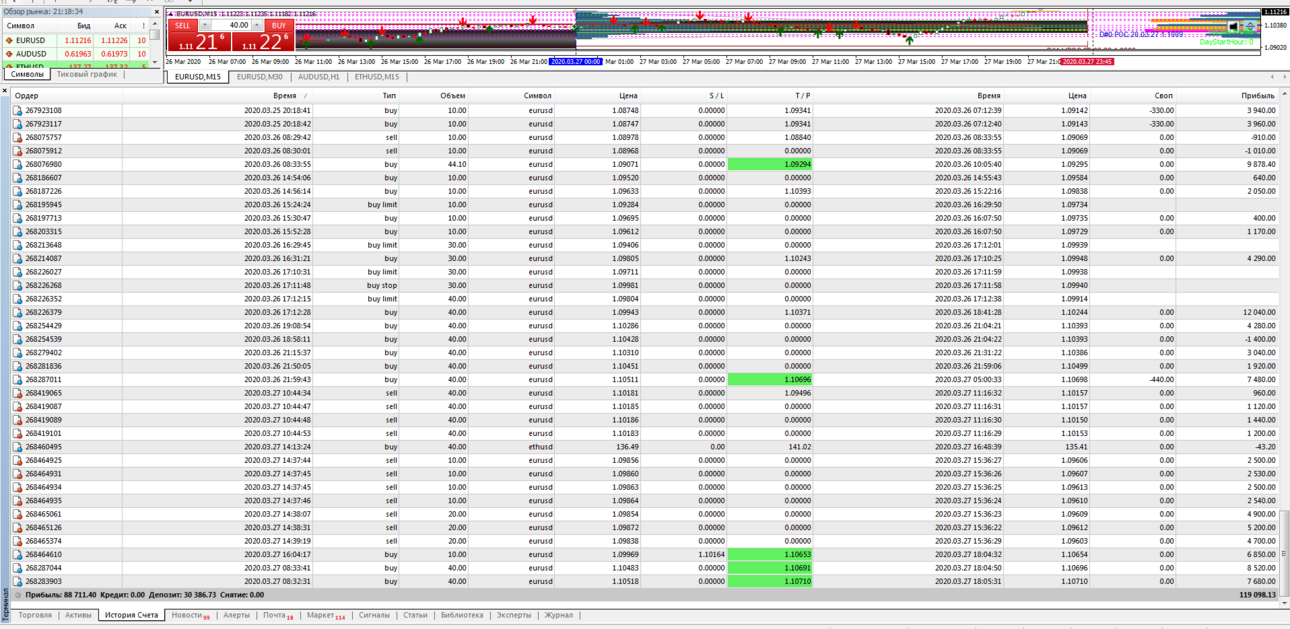Screen dimensions: 1290x629
Task: Open the Активы terminal tab
Action: pos(78,615)
